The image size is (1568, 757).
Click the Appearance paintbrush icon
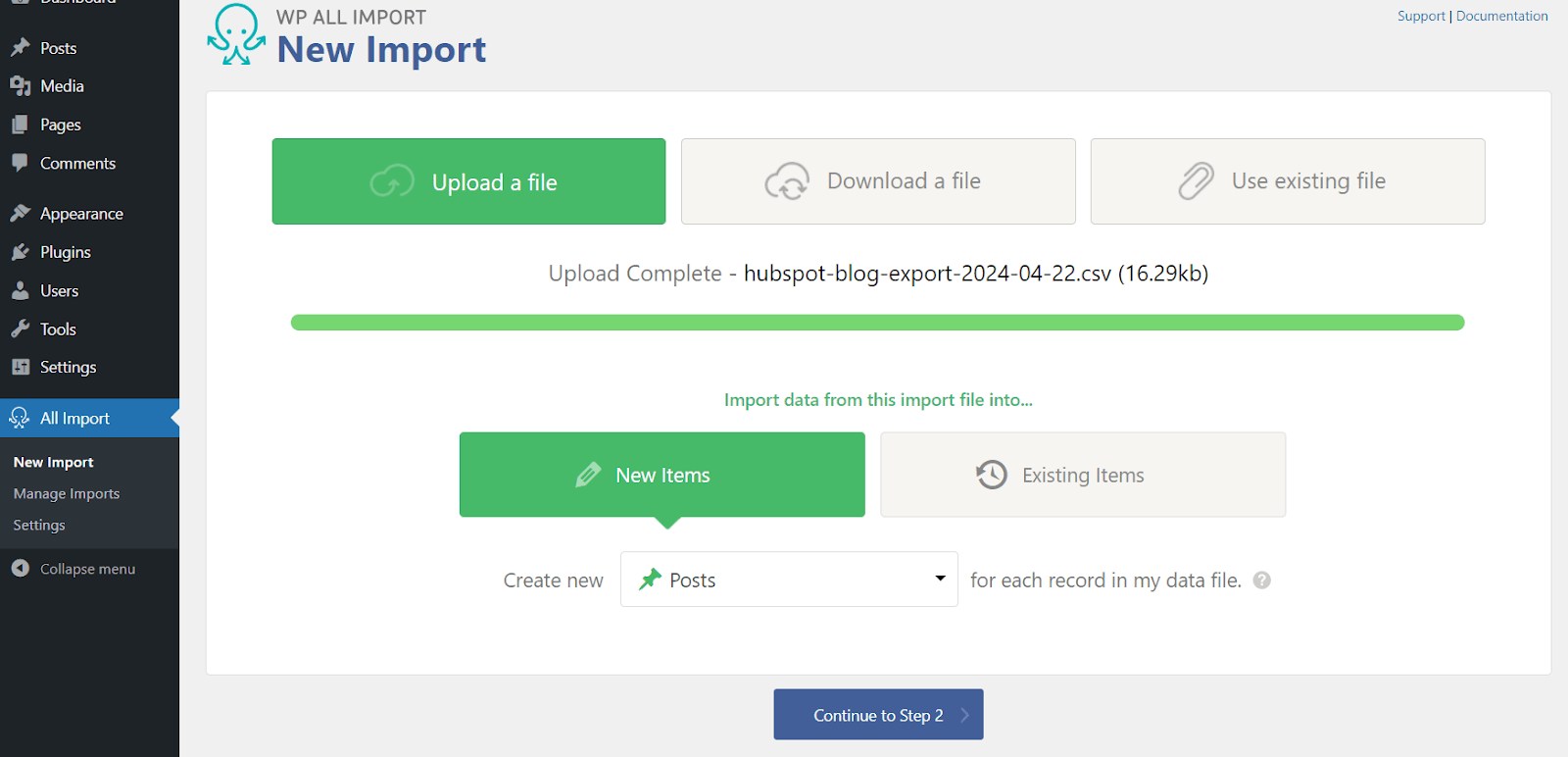(21, 214)
